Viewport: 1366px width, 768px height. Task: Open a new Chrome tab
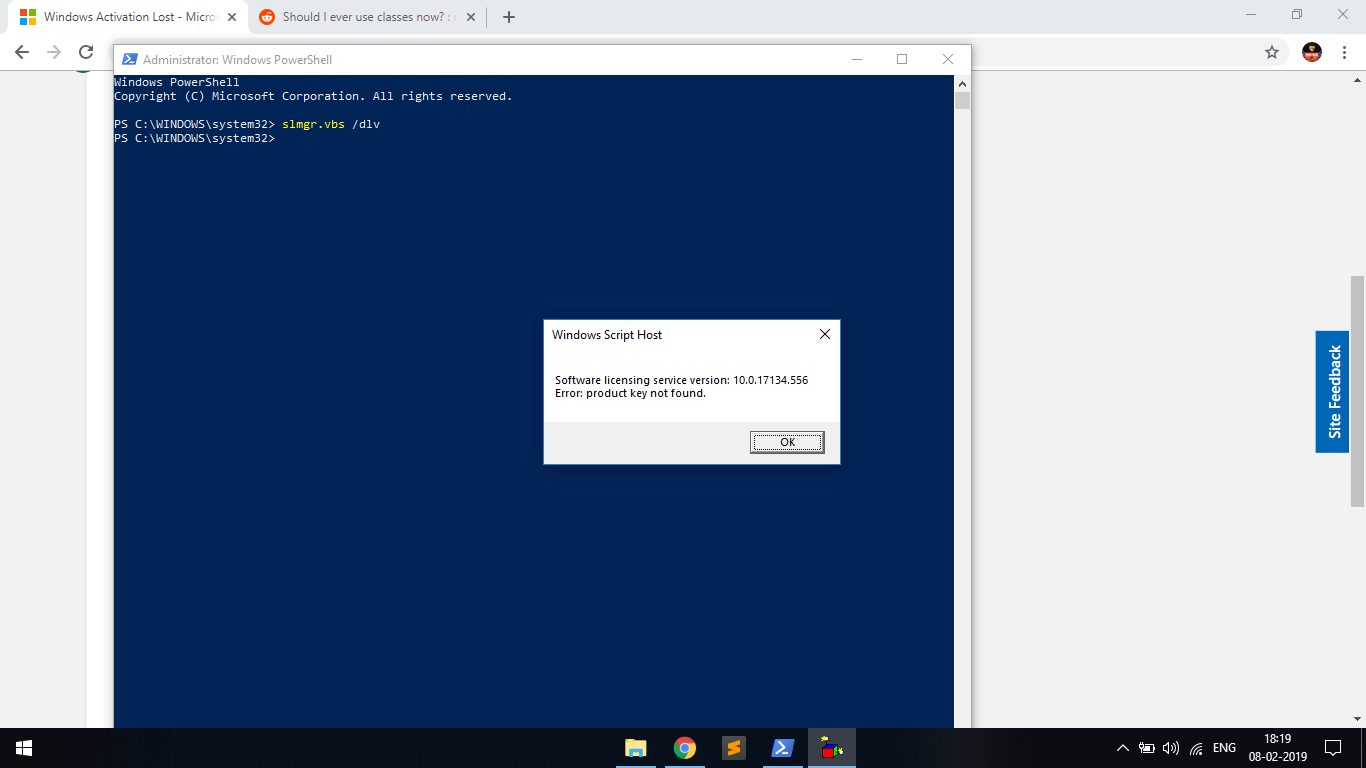[x=508, y=17]
